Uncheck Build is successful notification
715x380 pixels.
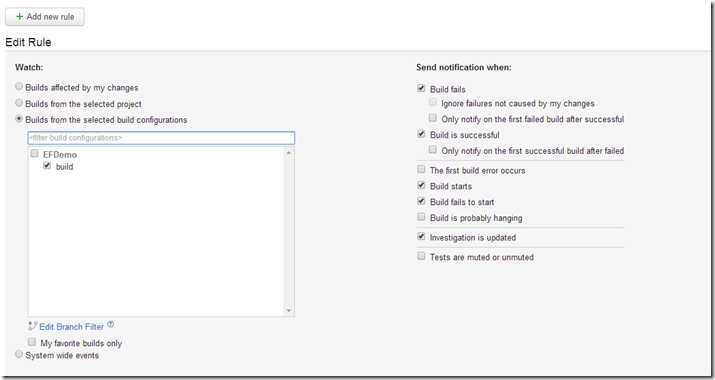coord(421,134)
